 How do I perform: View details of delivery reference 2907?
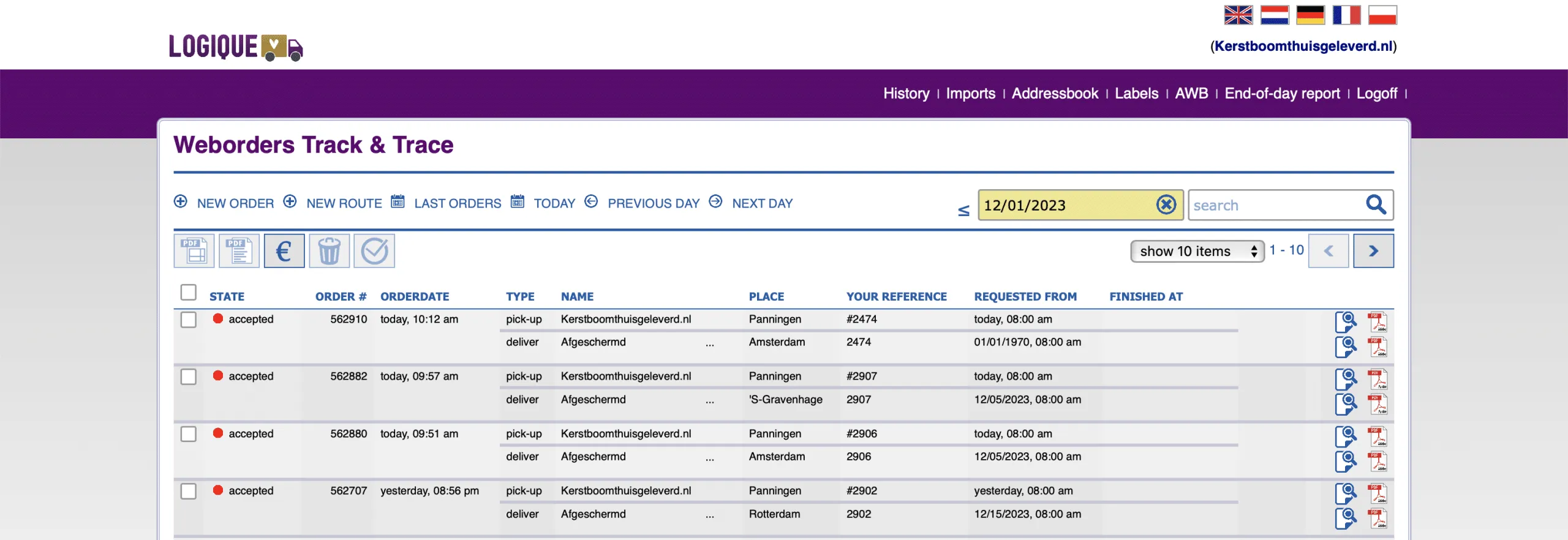[1346, 404]
